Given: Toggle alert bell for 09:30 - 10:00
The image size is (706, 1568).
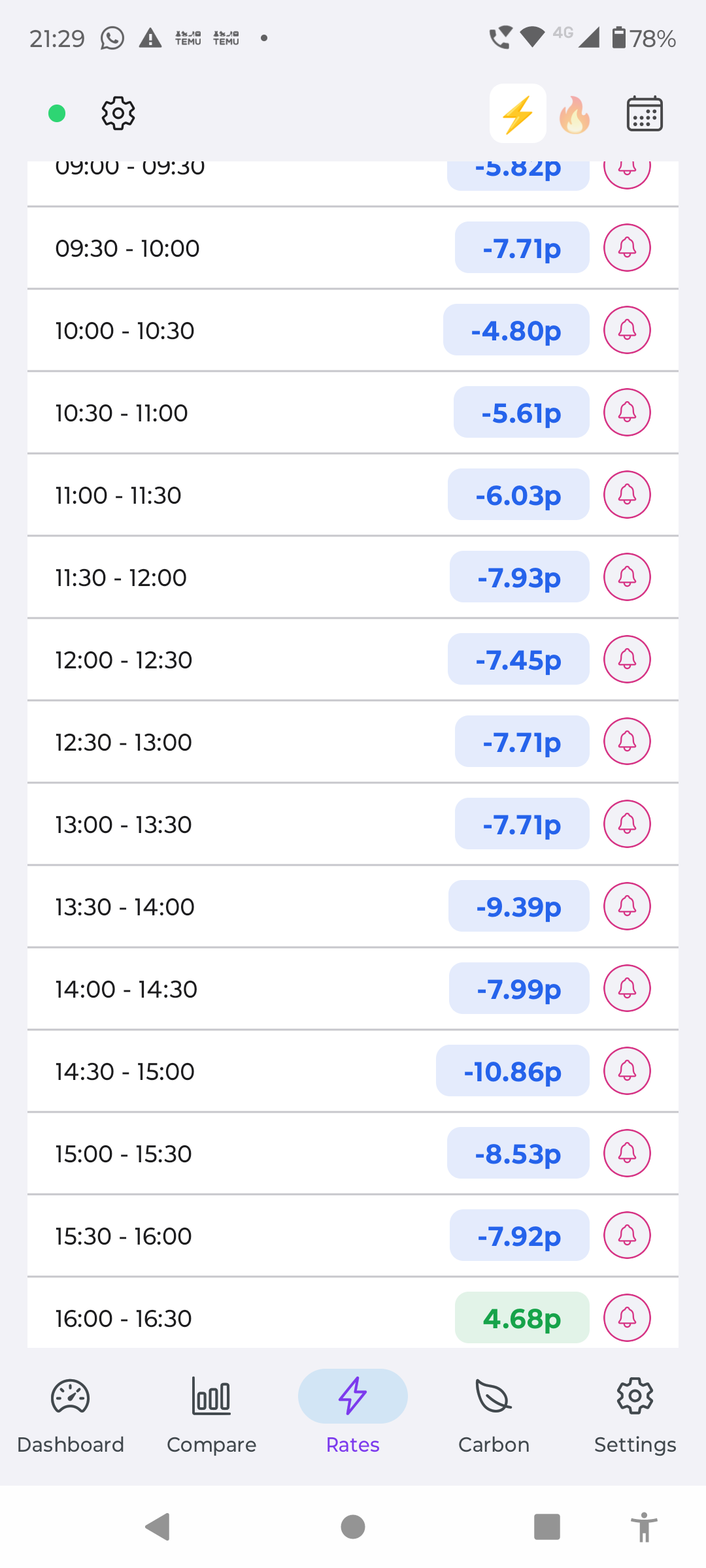Looking at the screenshot, I should coord(627,248).
